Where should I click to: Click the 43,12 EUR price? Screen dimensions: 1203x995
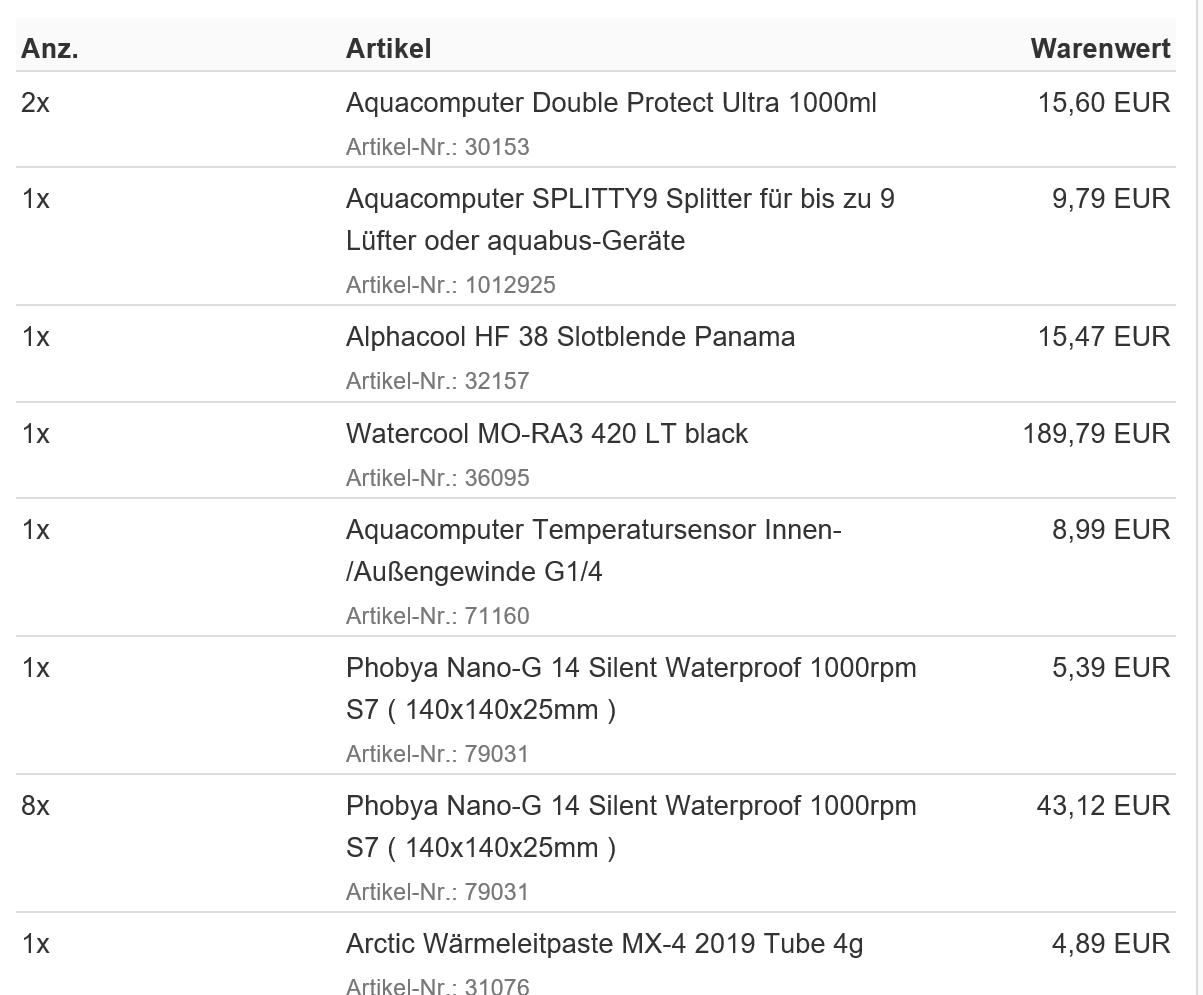(1103, 805)
